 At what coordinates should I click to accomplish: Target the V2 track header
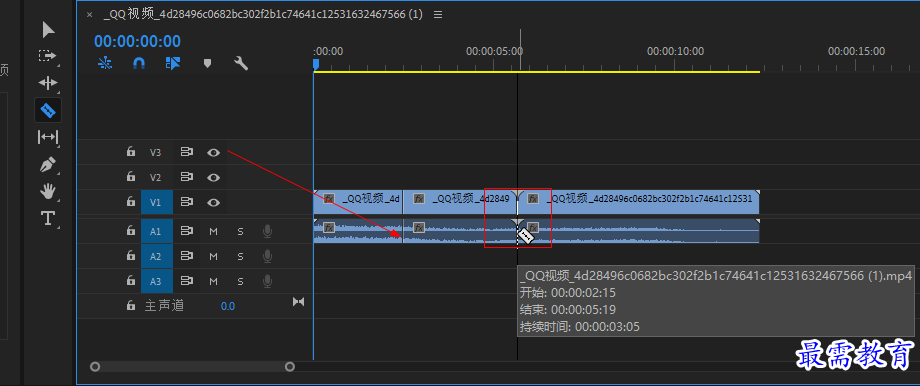pyautogui.click(x=155, y=177)
